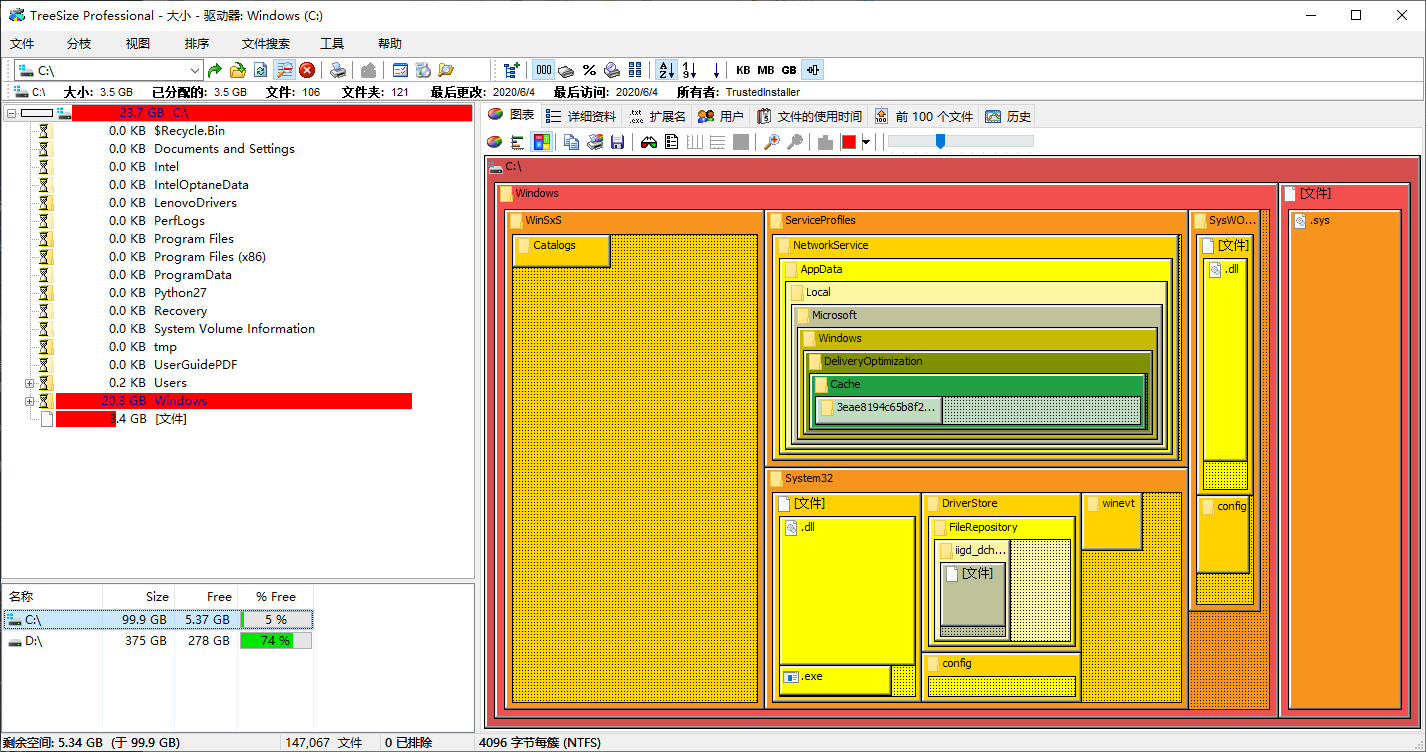Open the 工具 menu
The height and width of the screenshot is (752, 1426).
tap(332, 44)
